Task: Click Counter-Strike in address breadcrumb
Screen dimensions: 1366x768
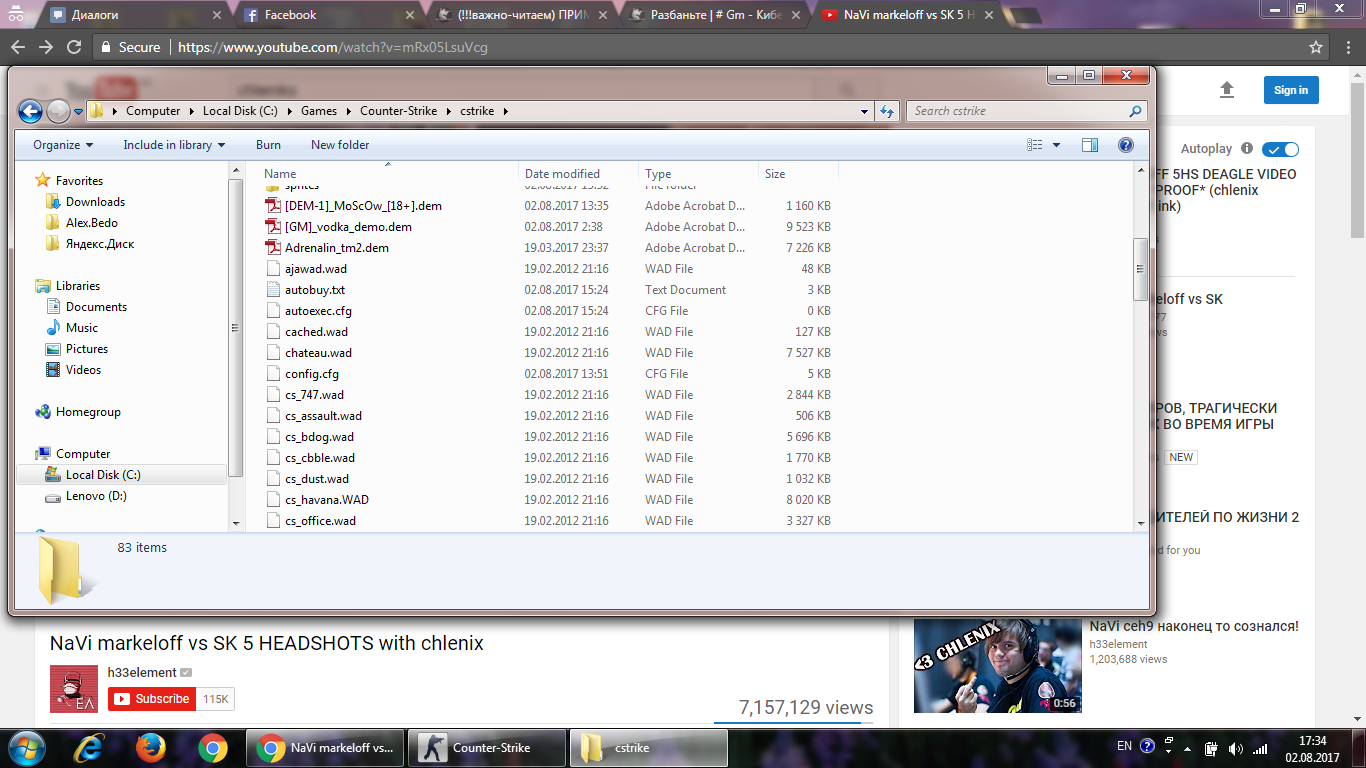Action: tap(399, 111)
